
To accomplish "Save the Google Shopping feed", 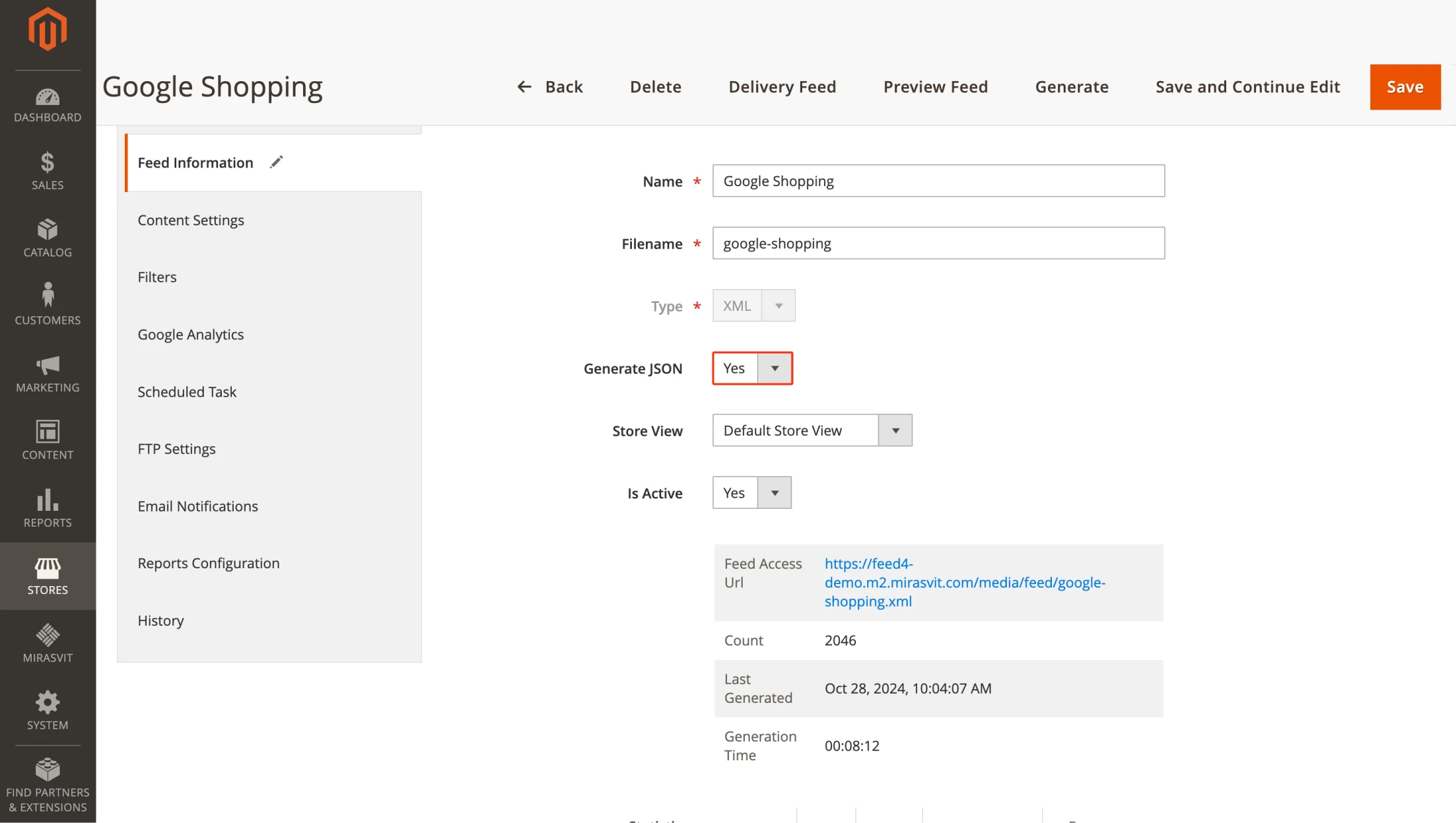I will pyautogui.click(x=1404, y=86).
